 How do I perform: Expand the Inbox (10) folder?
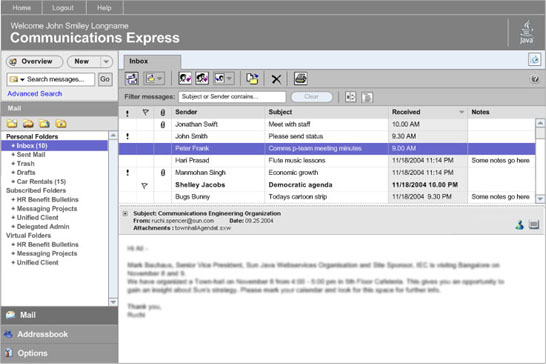point(13,146)
